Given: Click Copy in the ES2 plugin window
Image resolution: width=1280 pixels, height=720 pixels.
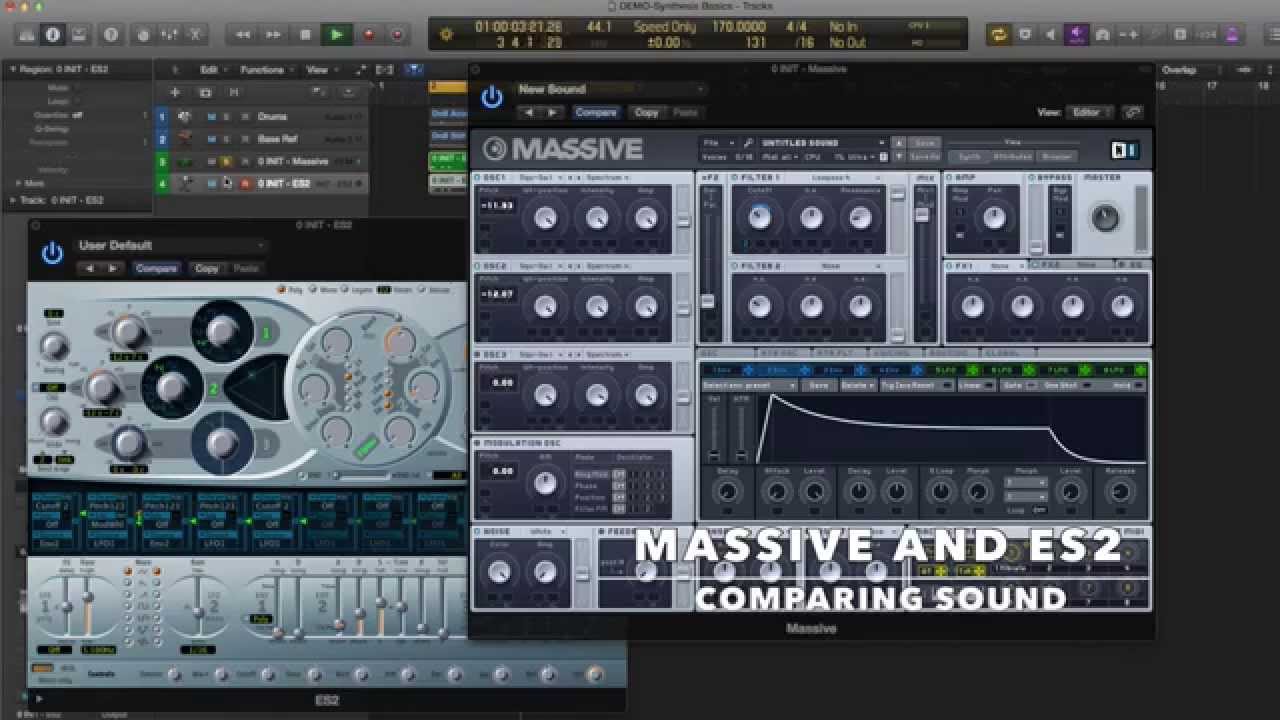Looking at the screenshot, I should click(x=207, y=268).
